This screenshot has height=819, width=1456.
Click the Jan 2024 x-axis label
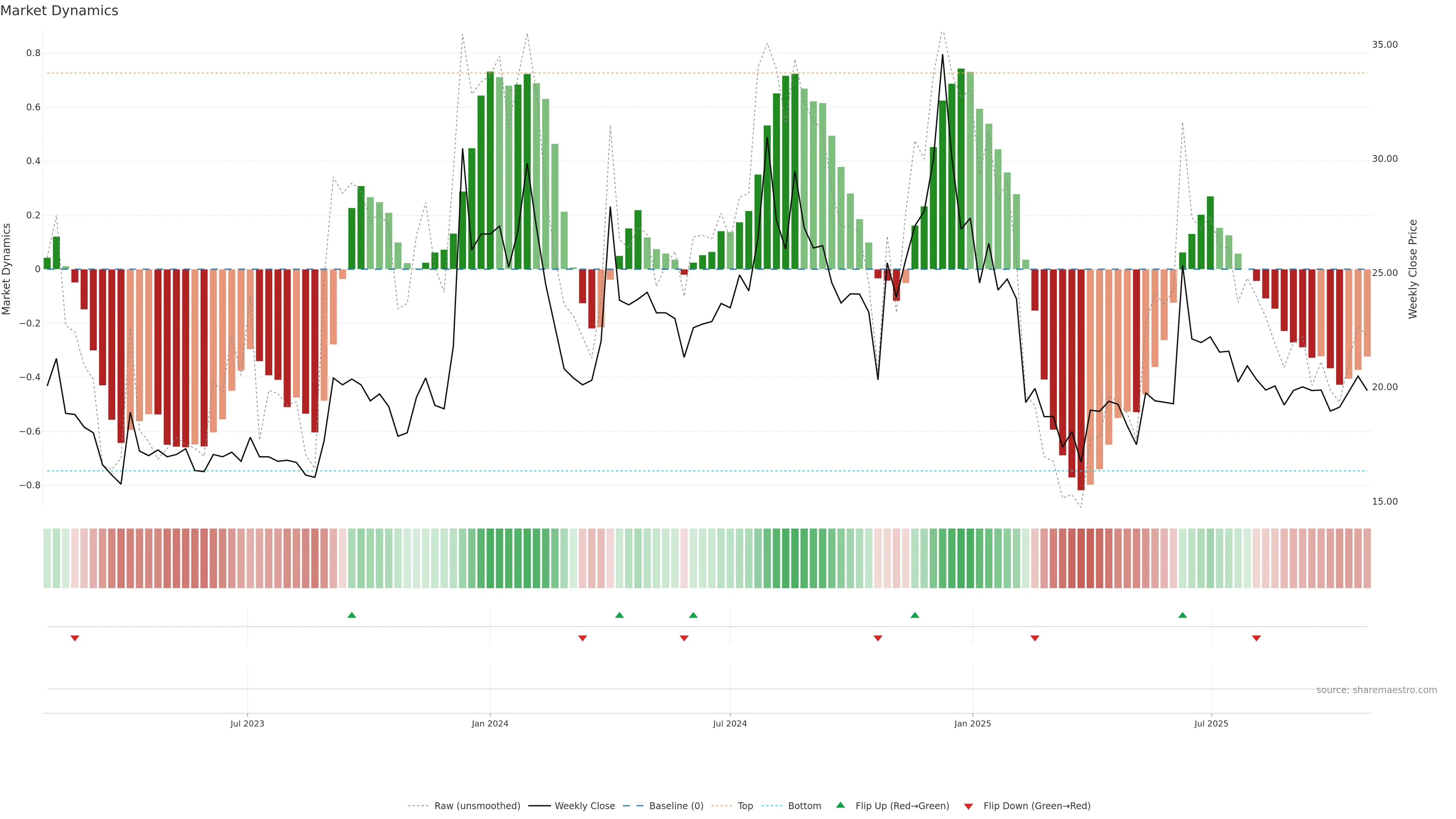[x=490, y=723]
